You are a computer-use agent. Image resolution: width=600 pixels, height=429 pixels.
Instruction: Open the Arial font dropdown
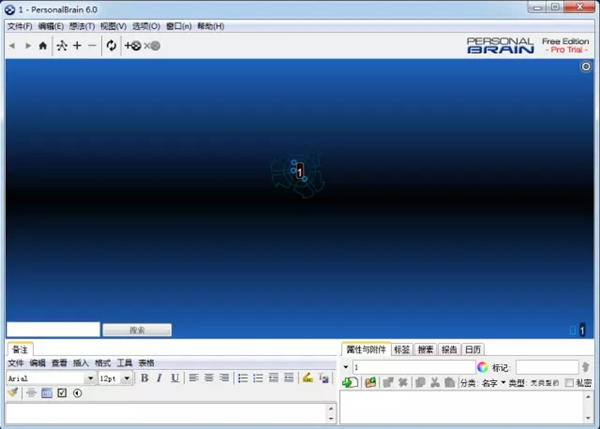pos(90,379)
